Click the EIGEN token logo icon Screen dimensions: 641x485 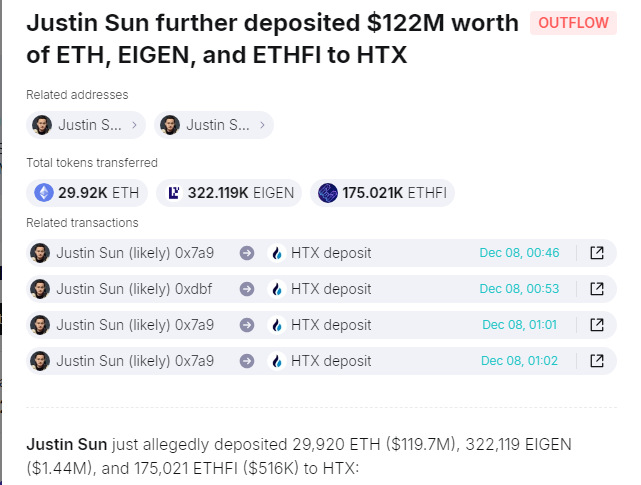click(x=173, y=193)
